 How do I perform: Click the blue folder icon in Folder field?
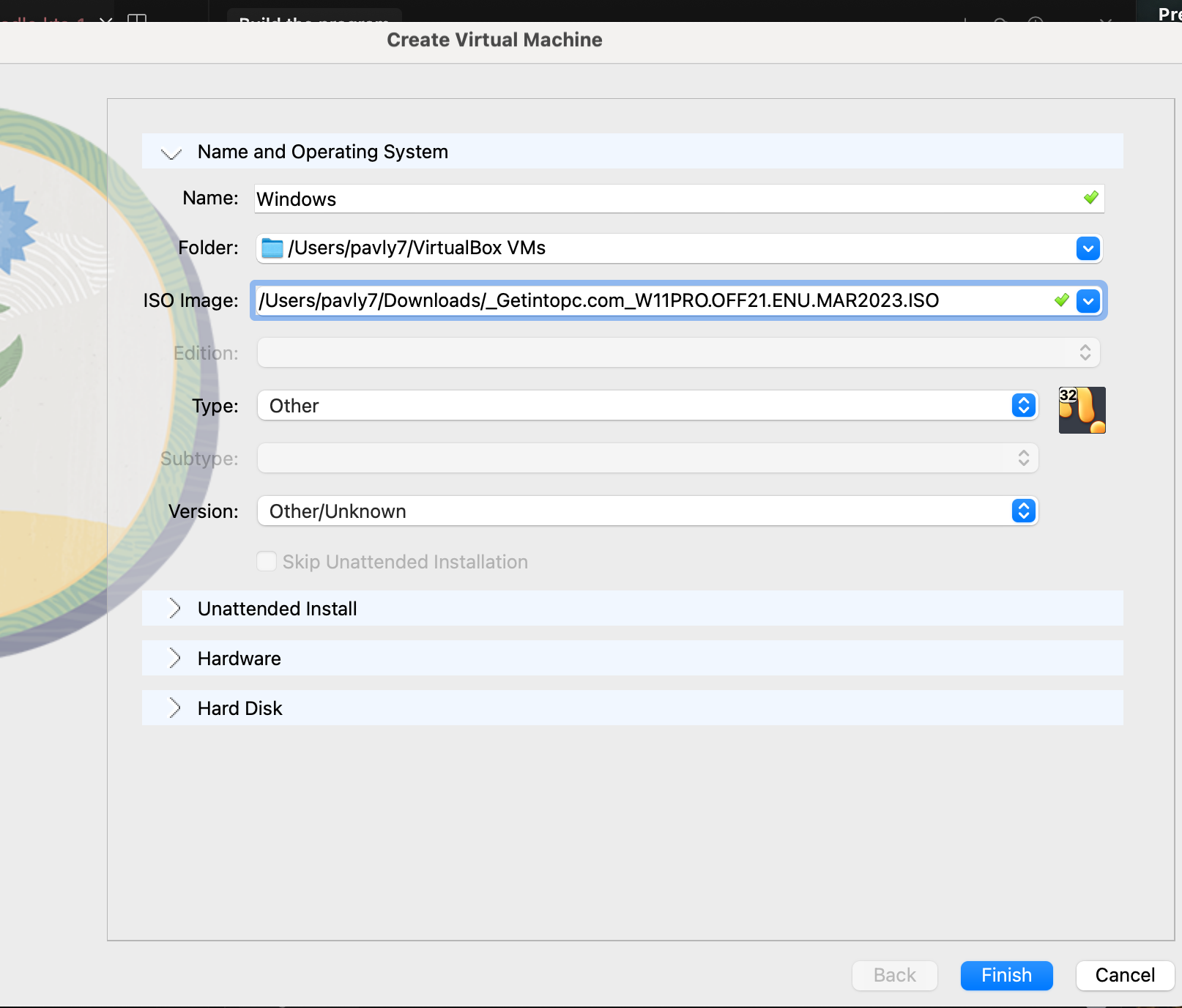[272, 248]
